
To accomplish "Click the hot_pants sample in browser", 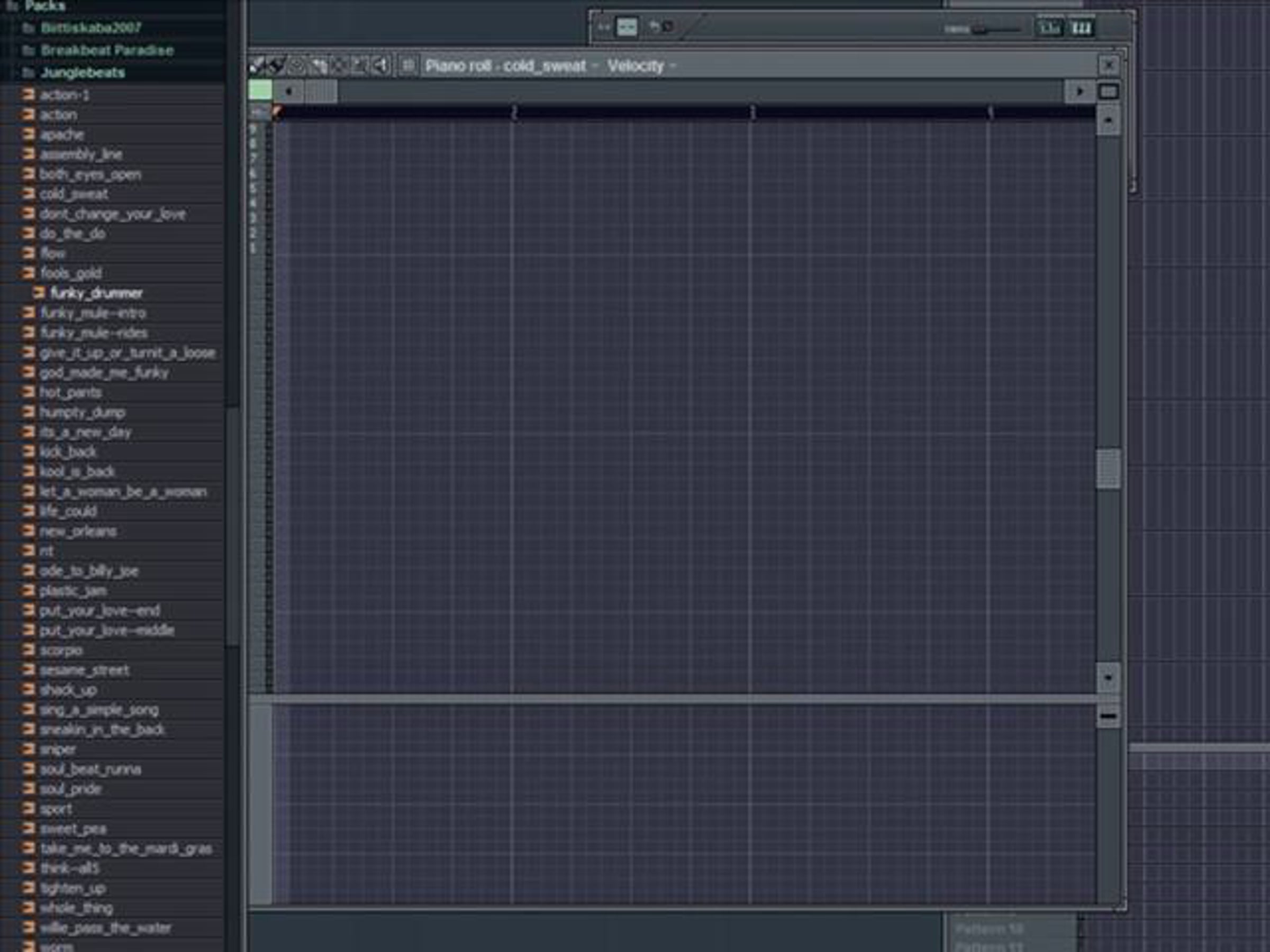I will tap(70, 392).
